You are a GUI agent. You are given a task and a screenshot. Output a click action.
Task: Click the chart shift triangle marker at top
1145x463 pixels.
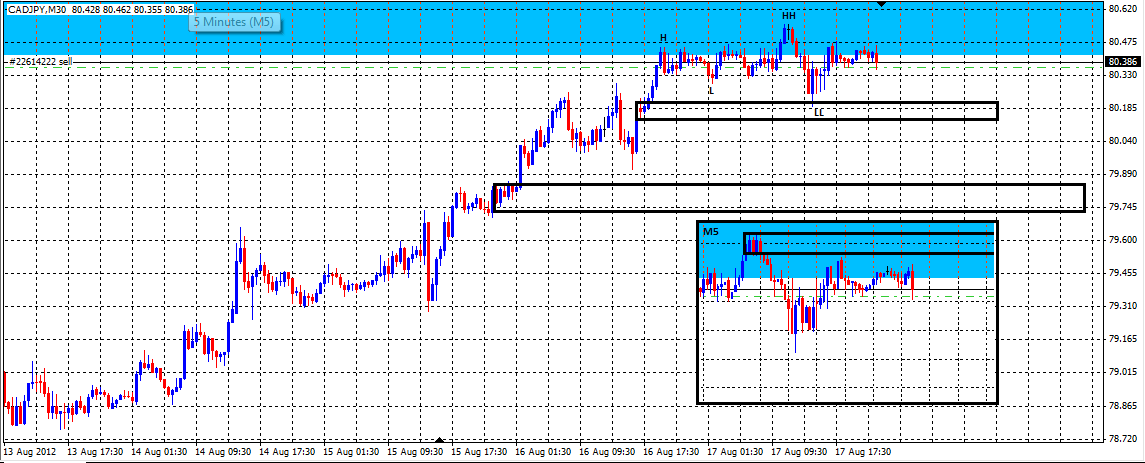tap(881, 4)
